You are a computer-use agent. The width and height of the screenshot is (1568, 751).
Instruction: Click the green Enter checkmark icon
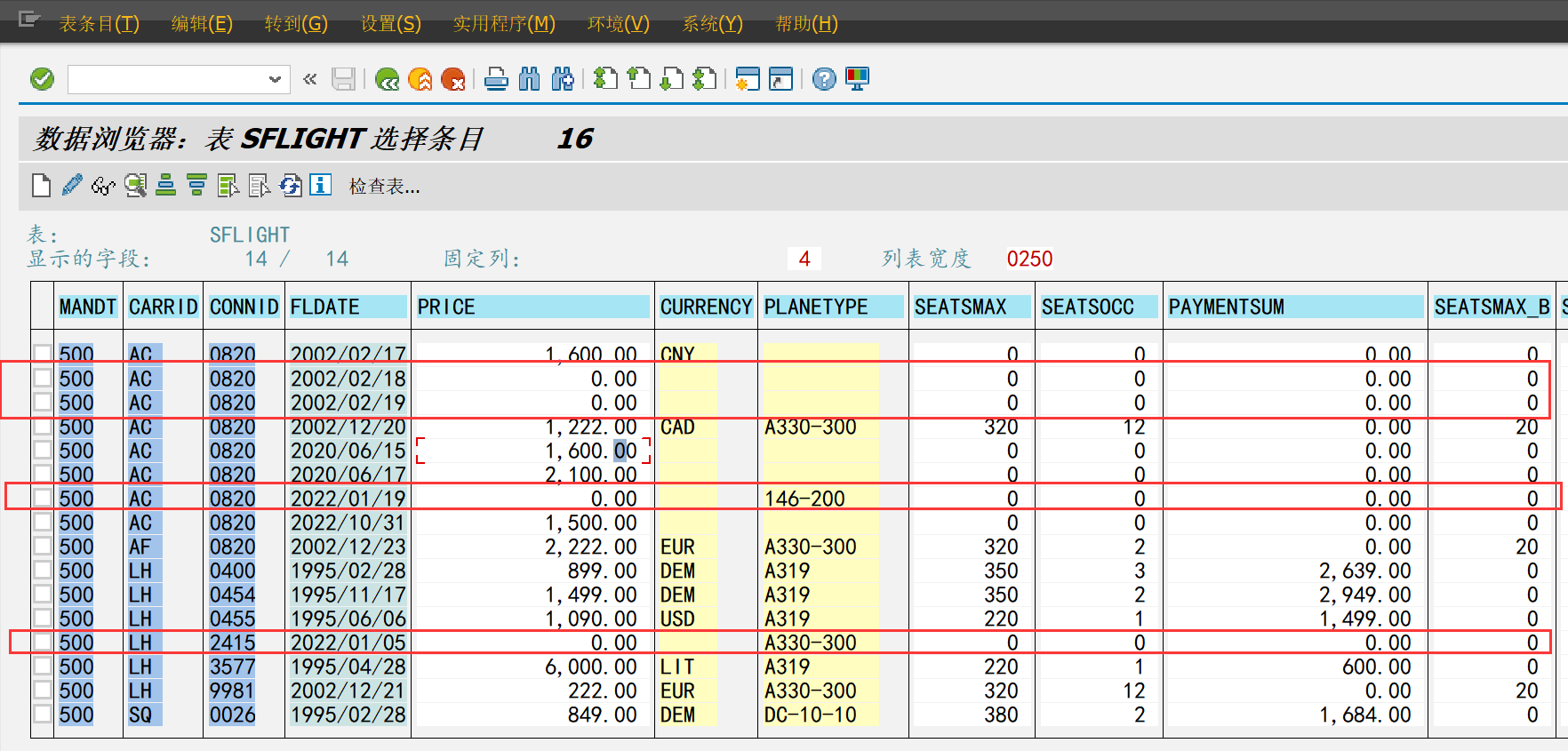click(x=43, y=79)
